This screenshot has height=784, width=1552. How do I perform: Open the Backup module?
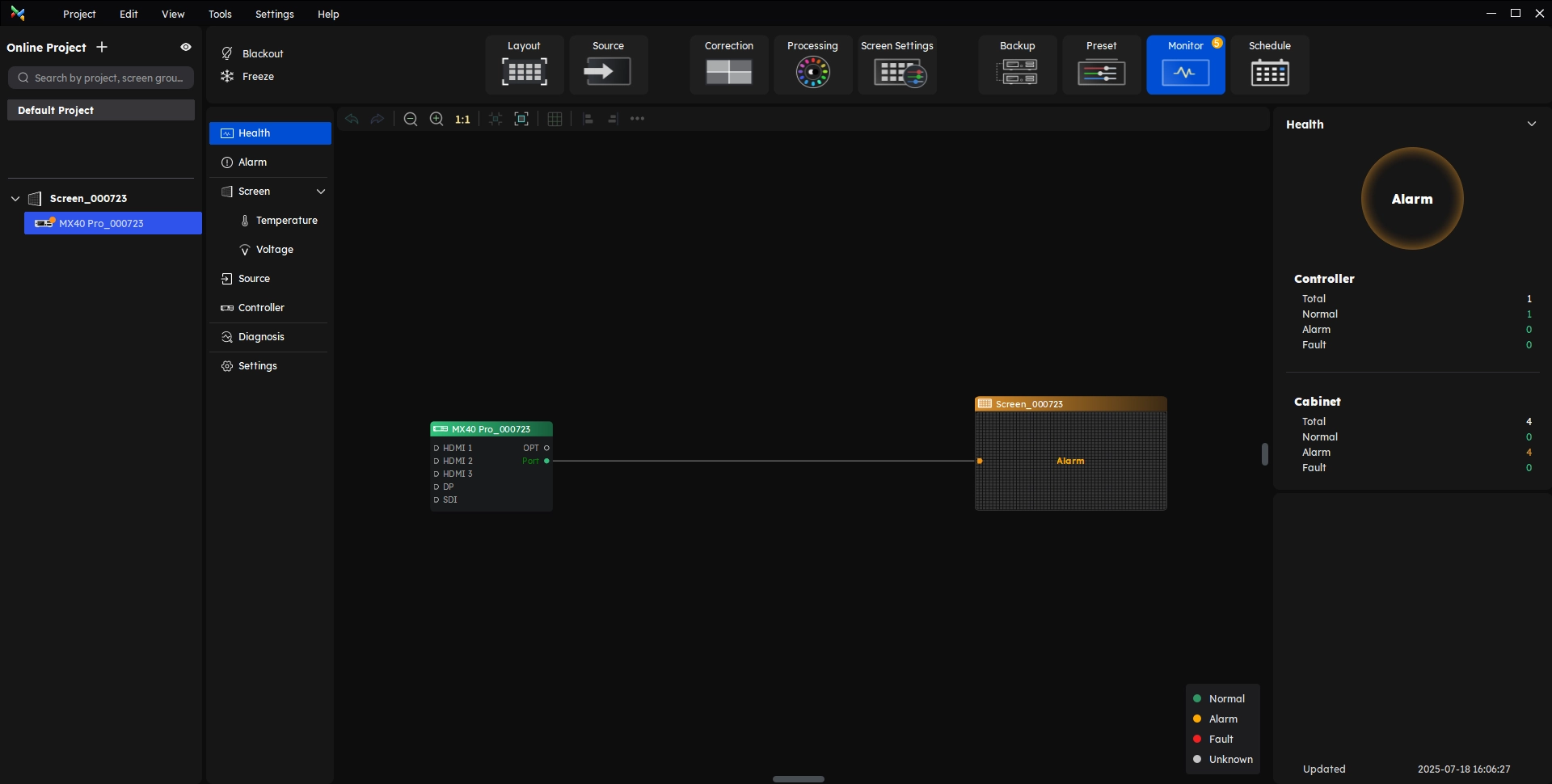1017,65
